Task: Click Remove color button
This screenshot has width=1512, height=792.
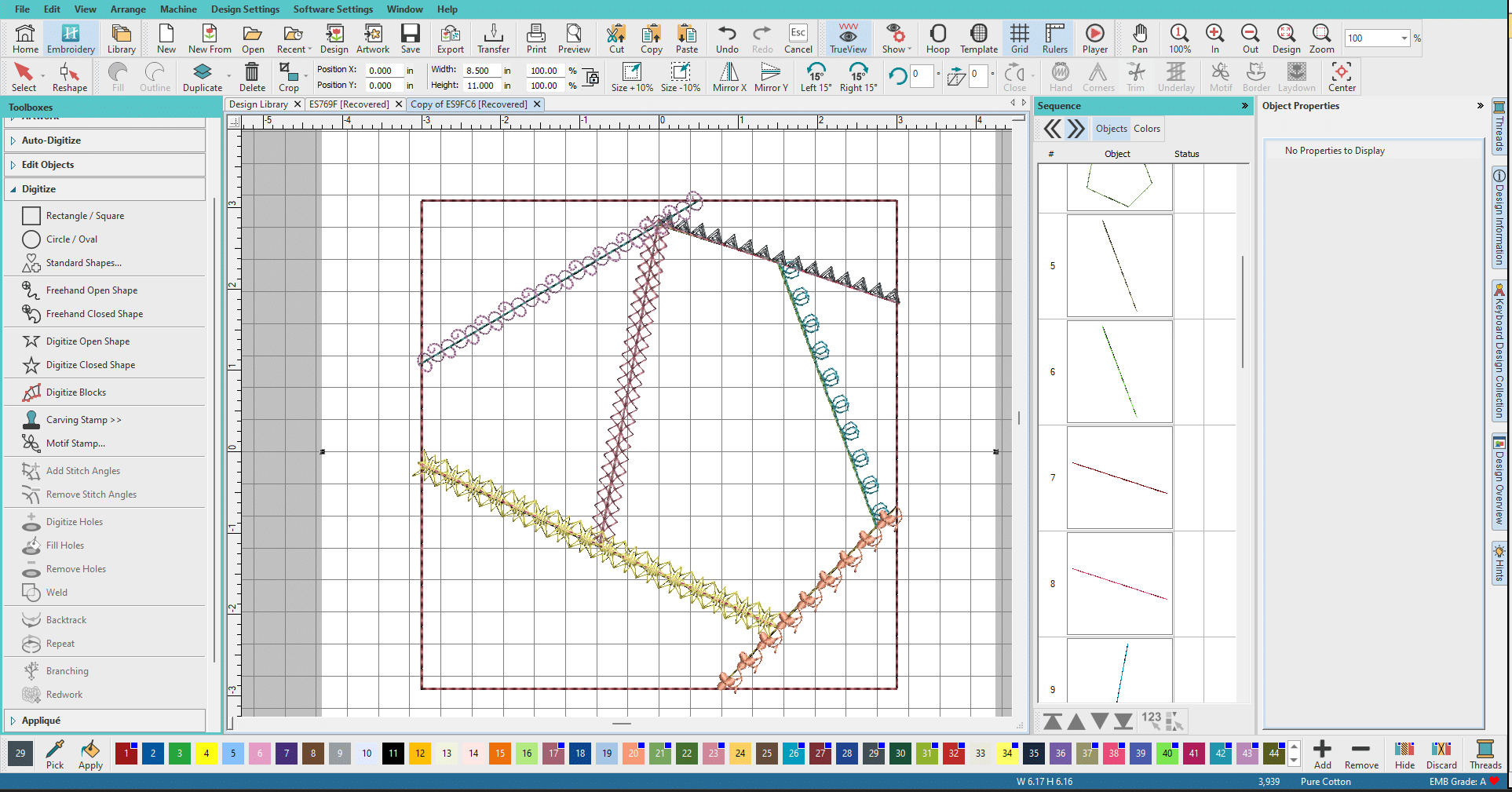Action: pyautogui.click(x=1361, y=754)
